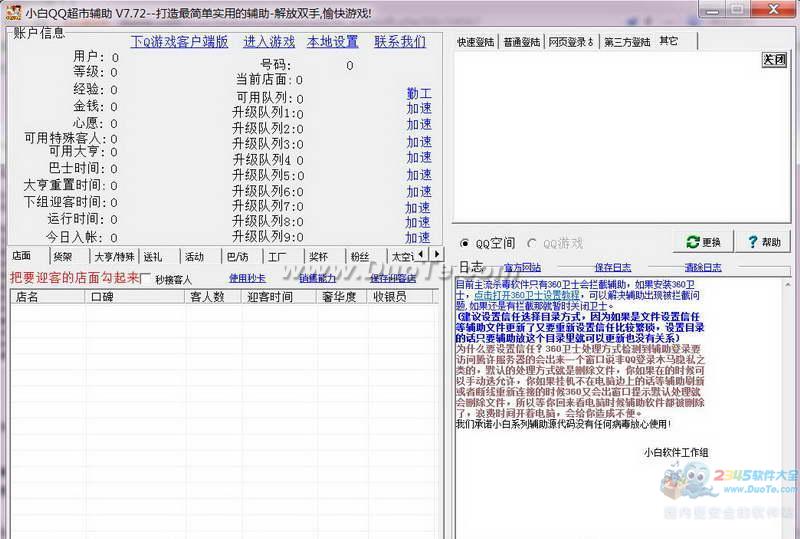Open help via the 帮助 question-mark button

764,242
